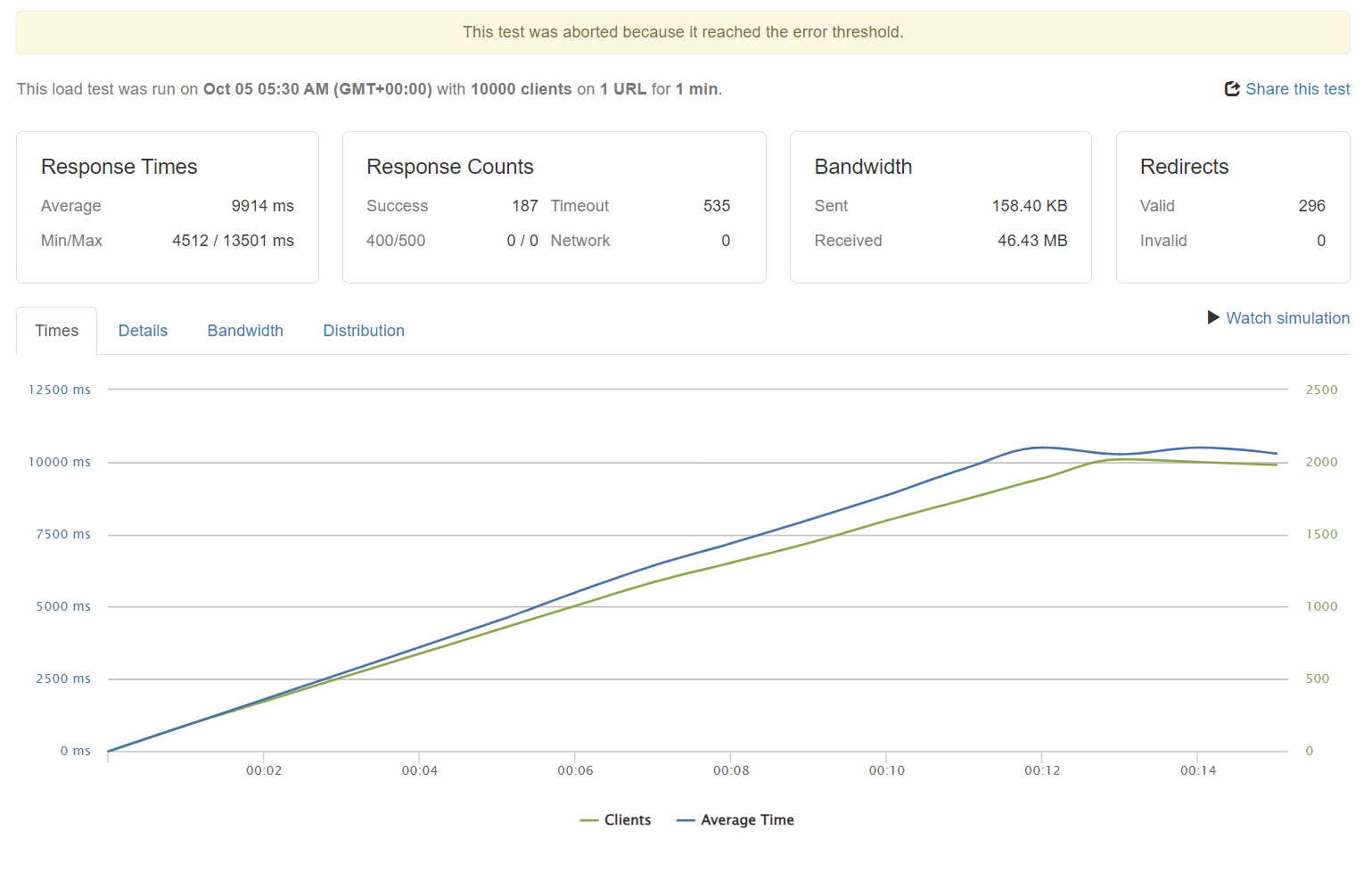Image resolution: width=1372 pixels, height=880 pixels.
Task: Click the share icon beside Share this test
Action: tap(1232, 89)
